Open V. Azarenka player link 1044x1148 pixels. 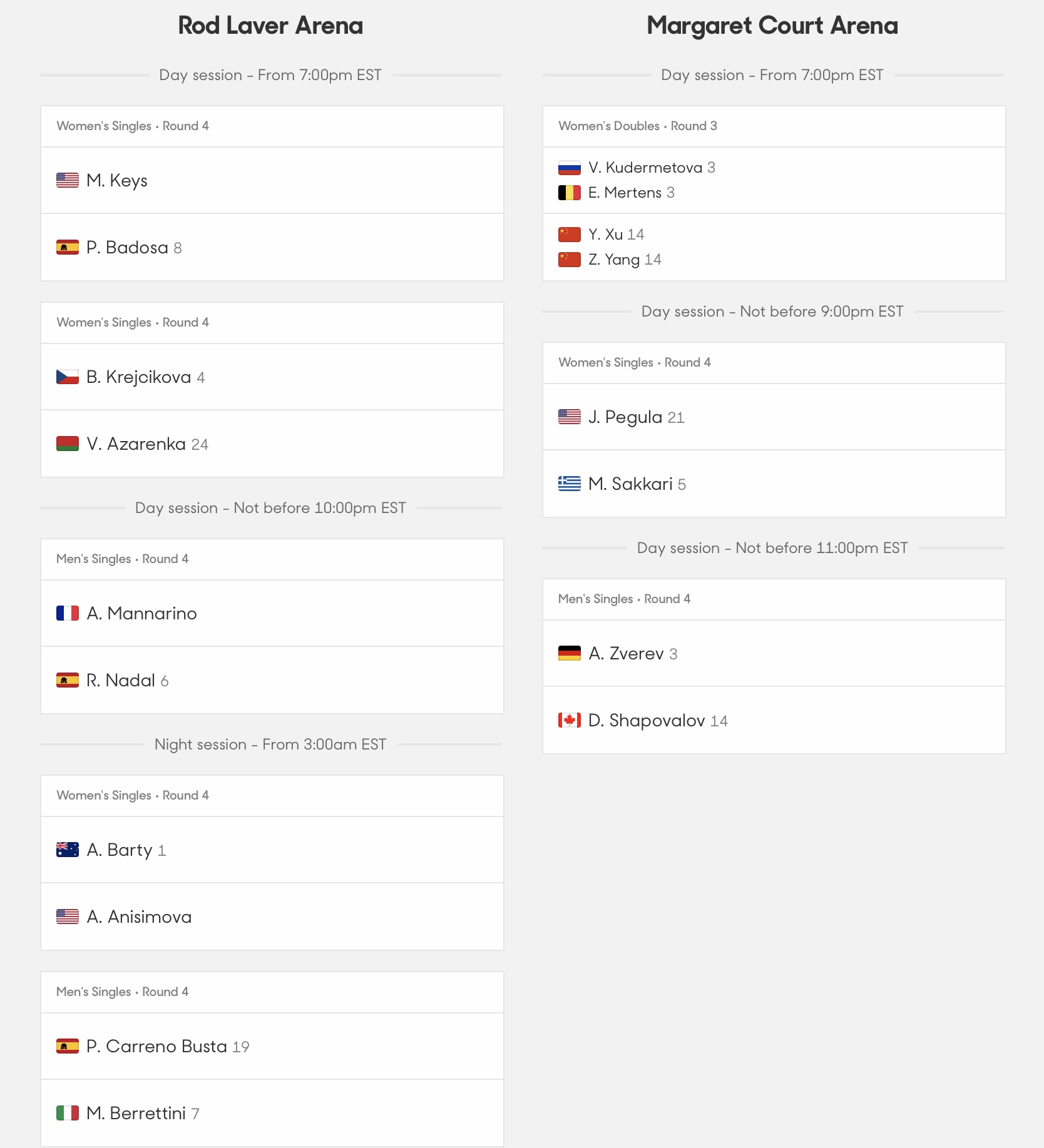pyautogui.click(x=136, y=444)
